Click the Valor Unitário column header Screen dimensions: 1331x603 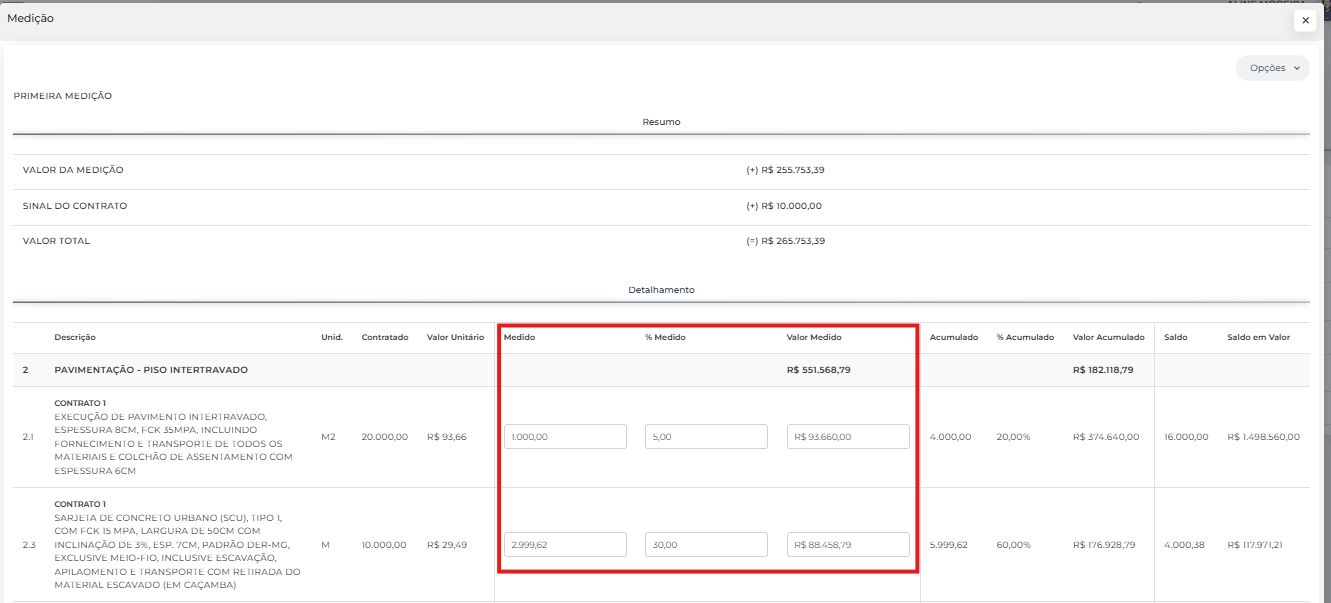455,338
